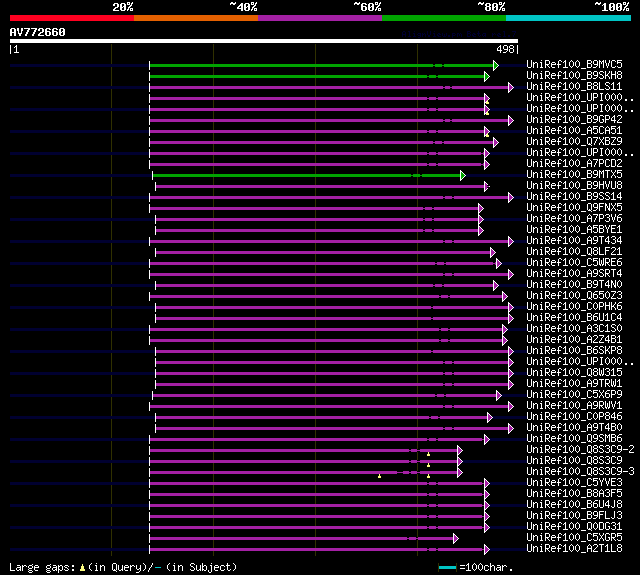640x575 pixels.
Task: Select the UniRef100_A3C1S0 label
Action: point(574,329)
